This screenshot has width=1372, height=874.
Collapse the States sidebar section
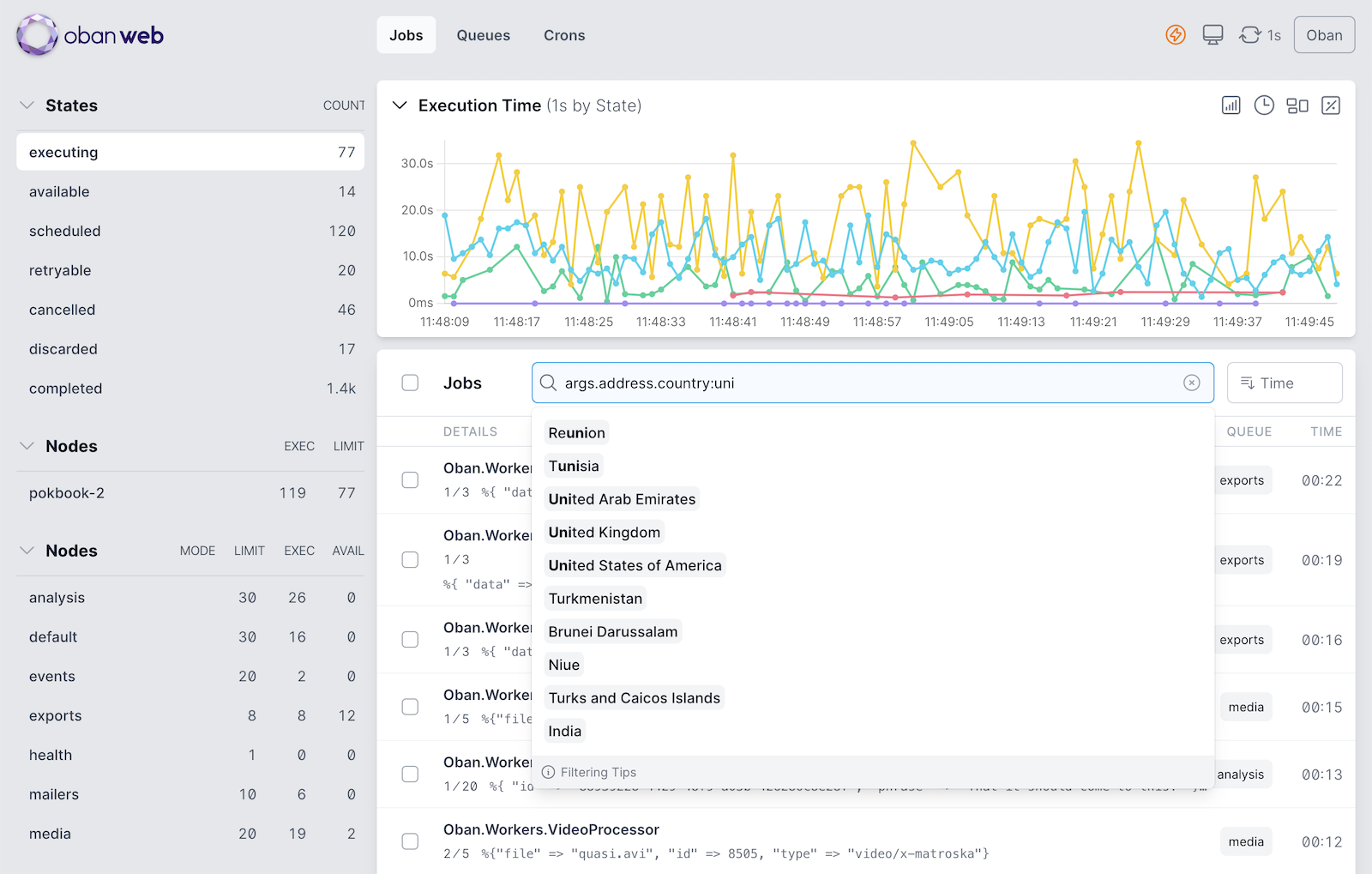(27, 105)
